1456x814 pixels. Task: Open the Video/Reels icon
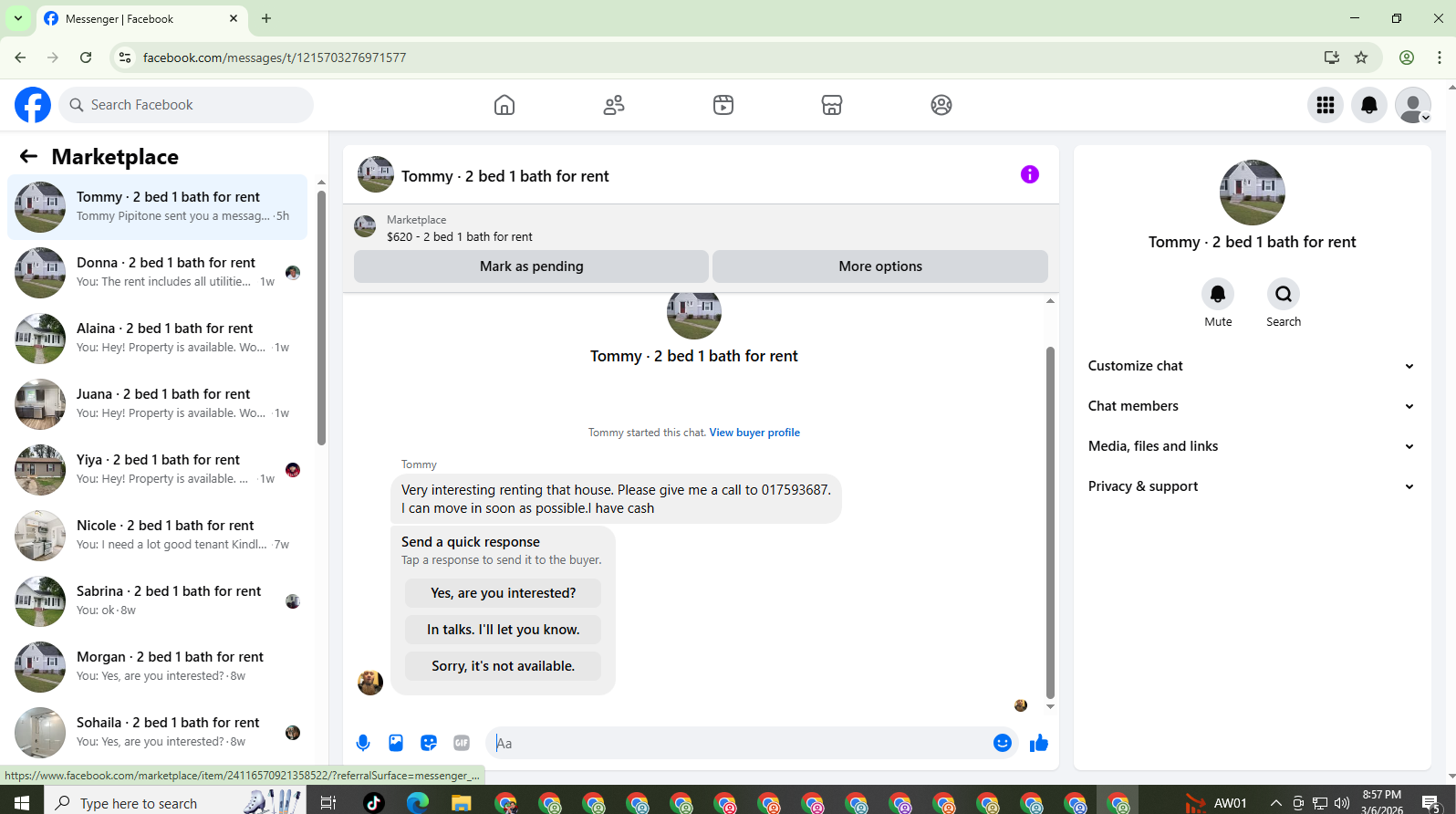click(723, 105)
